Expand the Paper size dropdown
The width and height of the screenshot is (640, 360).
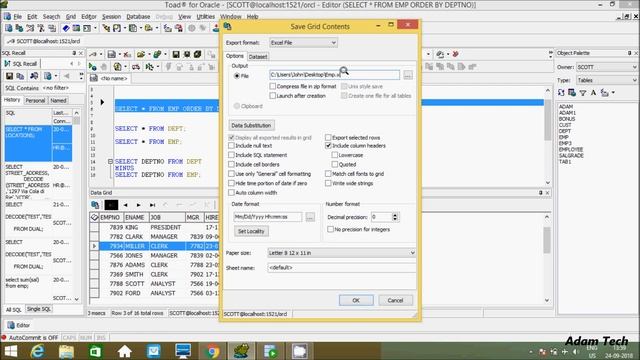341,253
